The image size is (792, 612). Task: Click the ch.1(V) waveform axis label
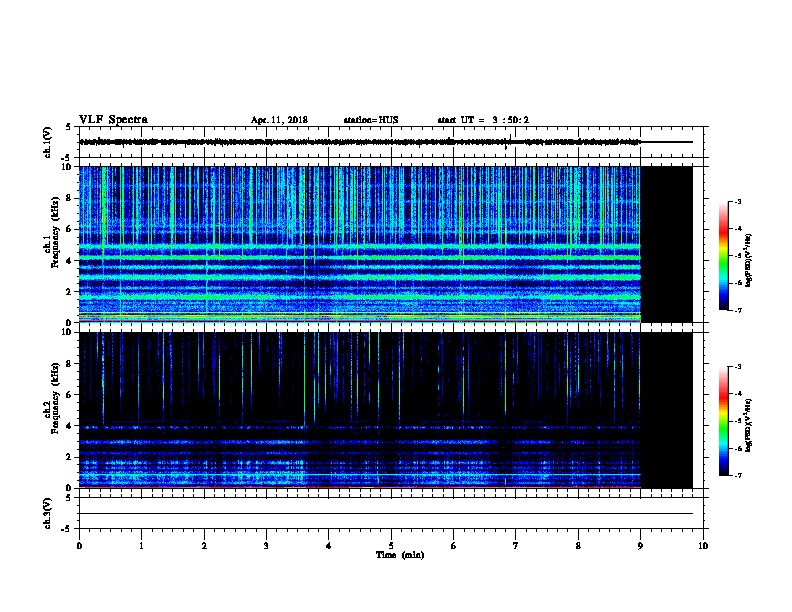coord(48,142)
